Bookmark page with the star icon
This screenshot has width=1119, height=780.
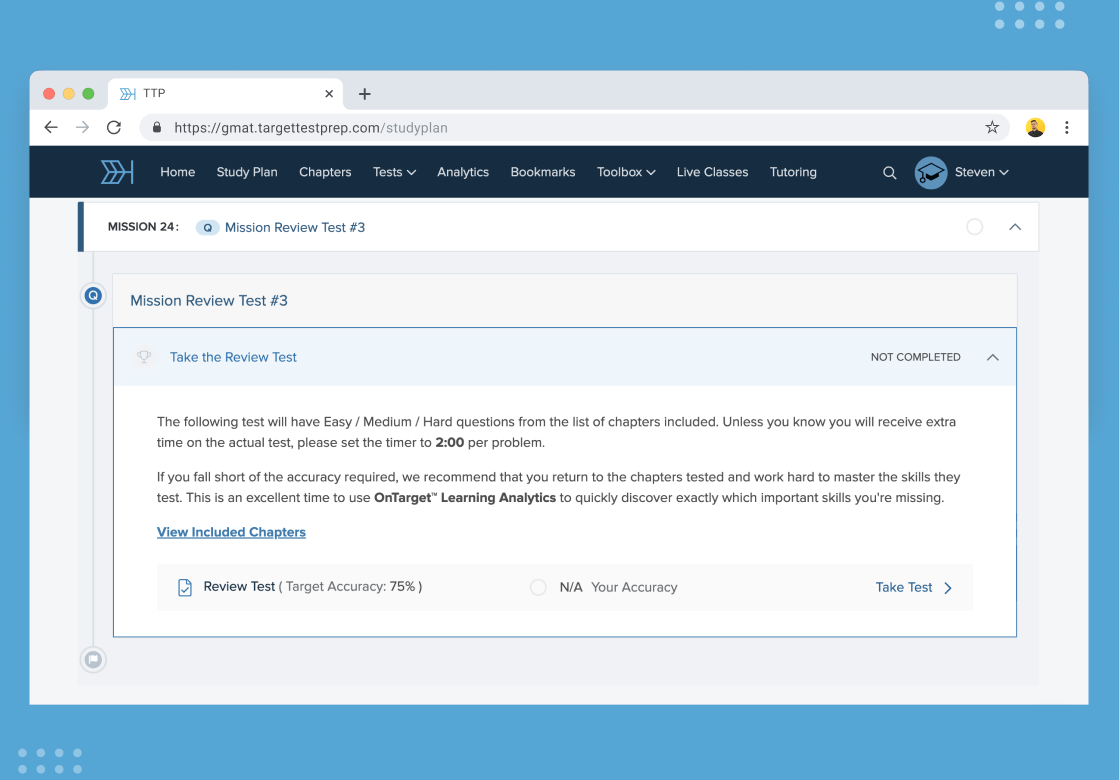click(992, 127)
